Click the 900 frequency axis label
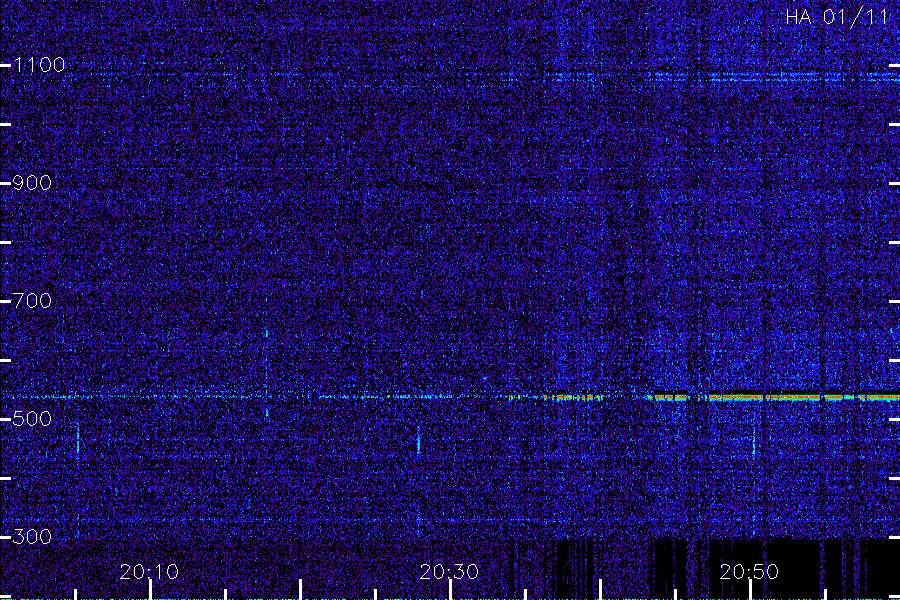Viewport: 900px width, 600px height. (x=32, y=183)
